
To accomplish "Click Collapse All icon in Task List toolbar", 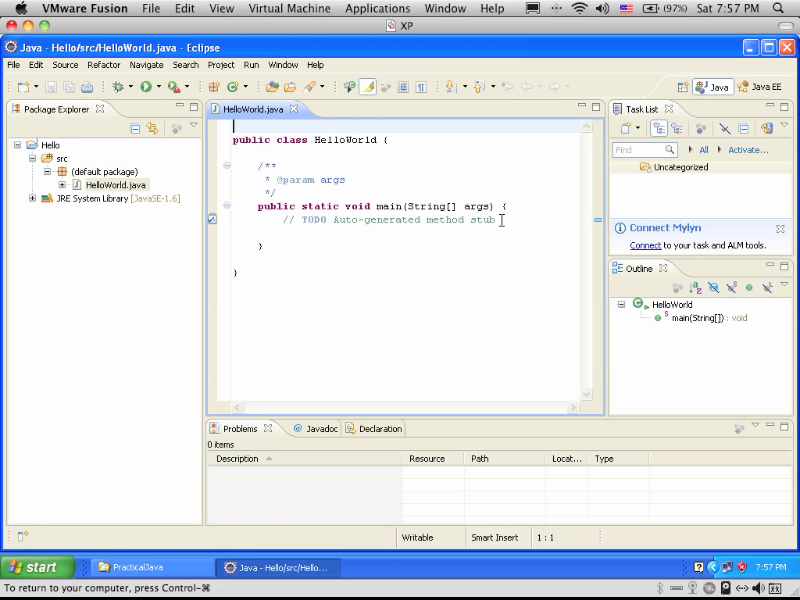I will pyautogui.click(x=743, y=129).
